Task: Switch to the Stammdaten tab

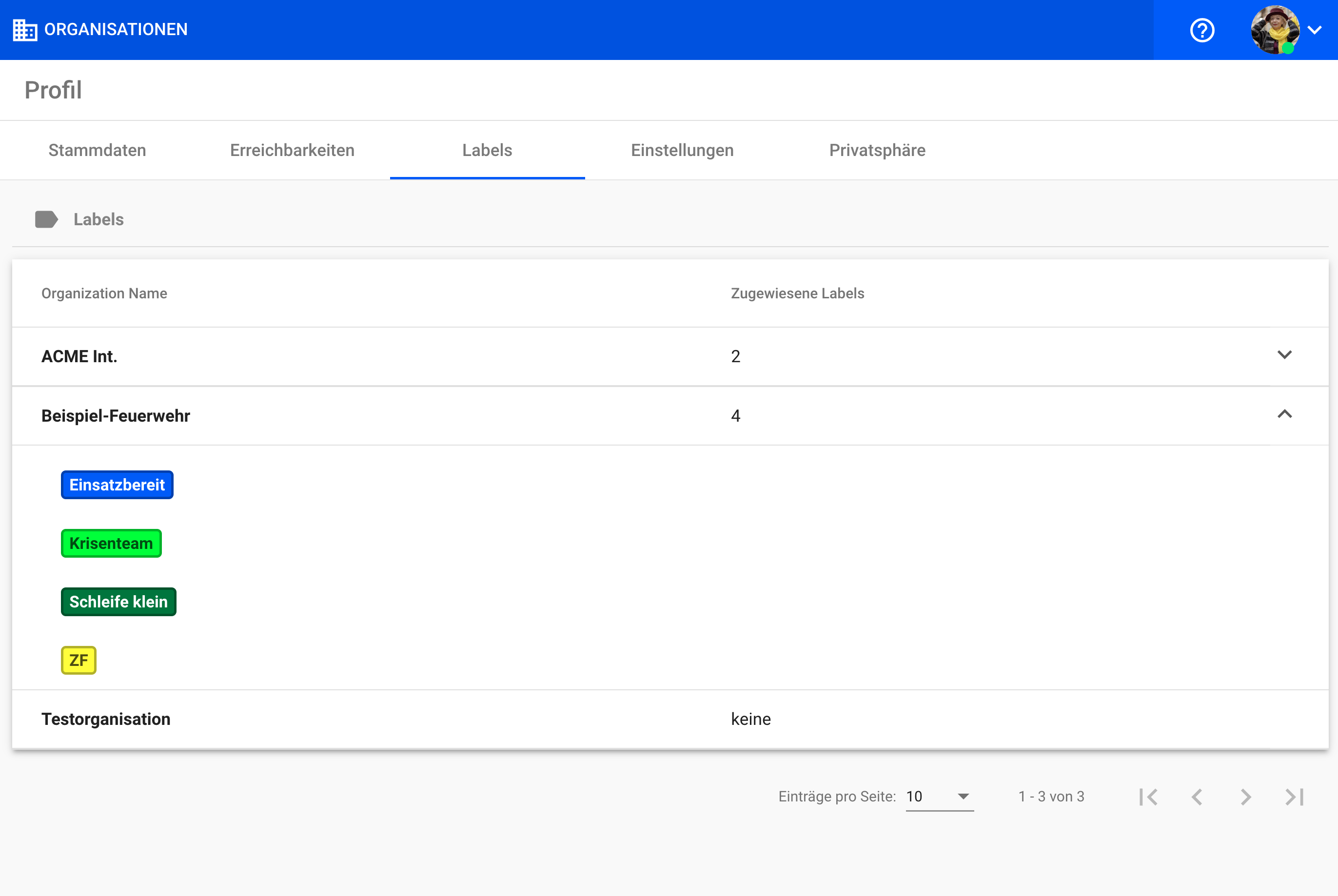Action: click(97, 150)
